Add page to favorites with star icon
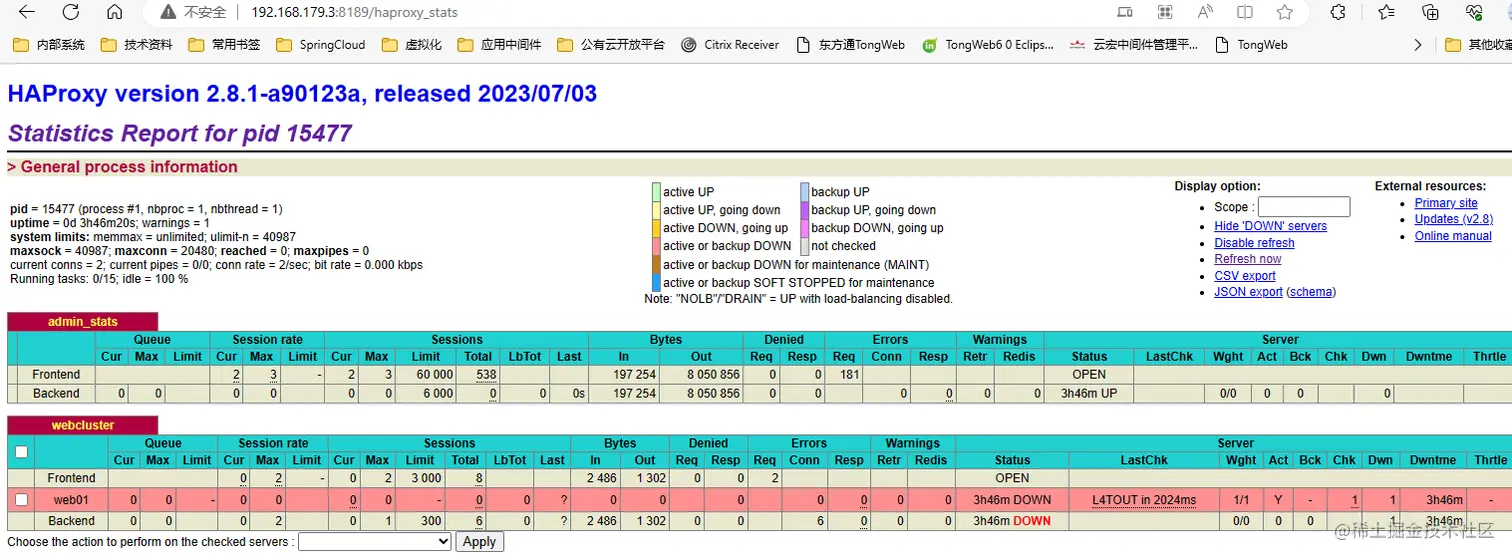The image size is (1512, 558). point(1285,12)
